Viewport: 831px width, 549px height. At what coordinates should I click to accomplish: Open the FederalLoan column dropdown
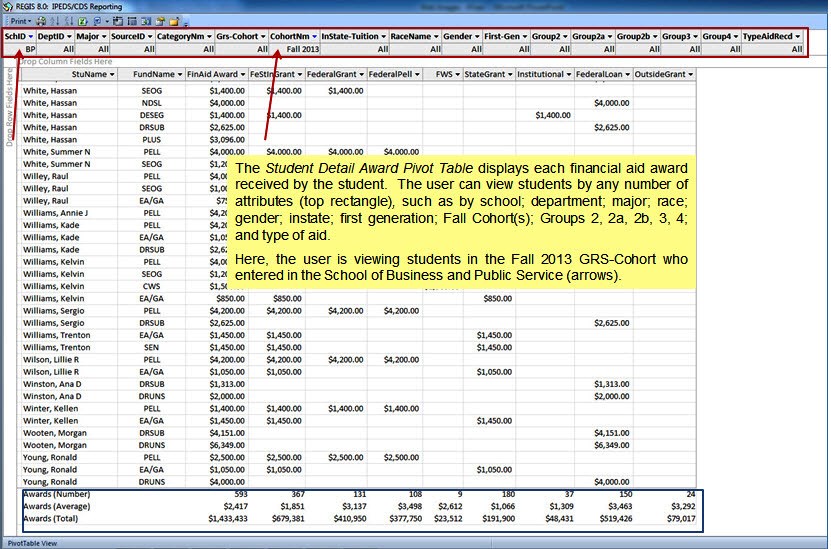tap(627, 74)
